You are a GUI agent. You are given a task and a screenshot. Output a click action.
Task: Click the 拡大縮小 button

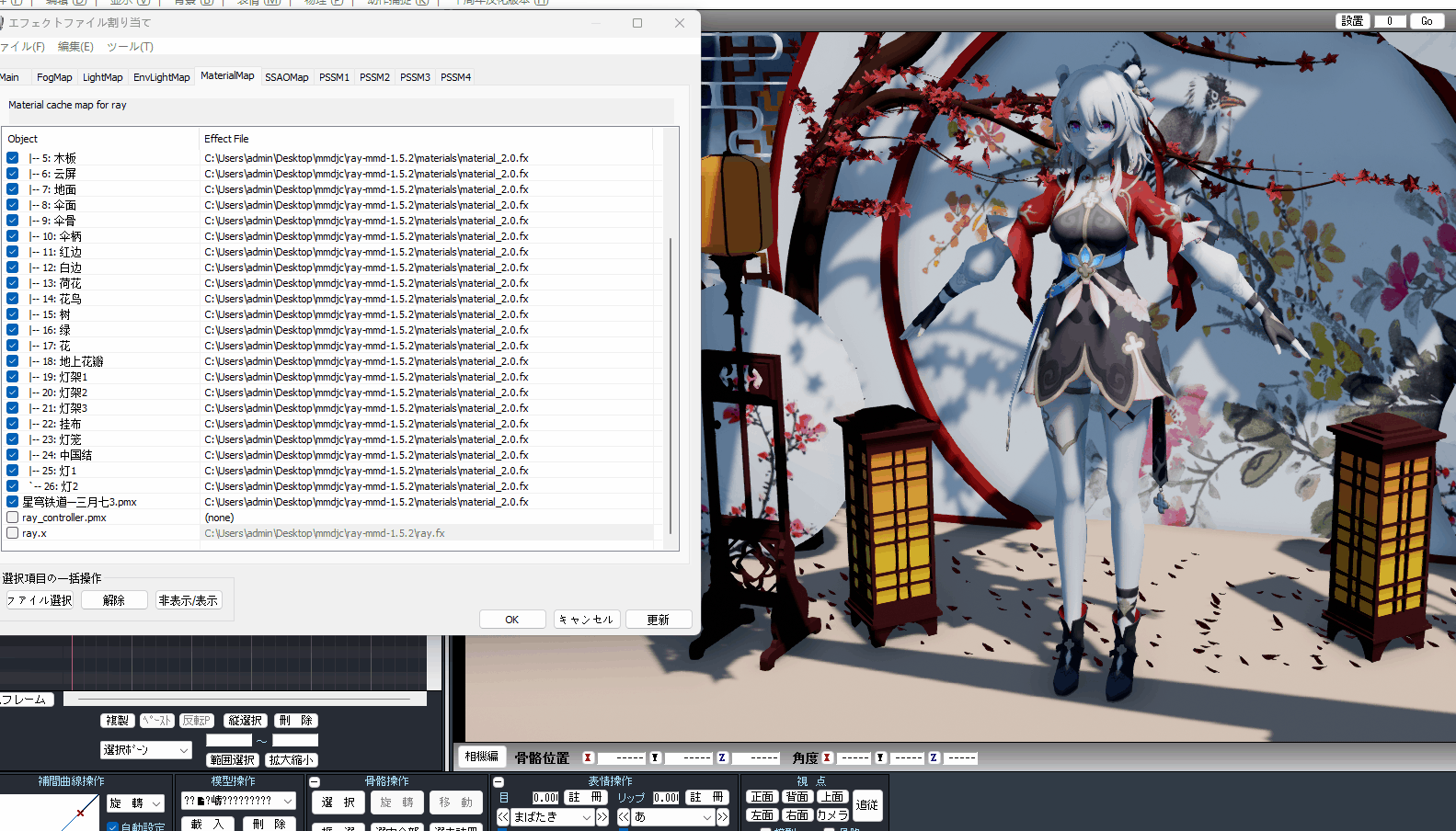click(x=292, y=760)
